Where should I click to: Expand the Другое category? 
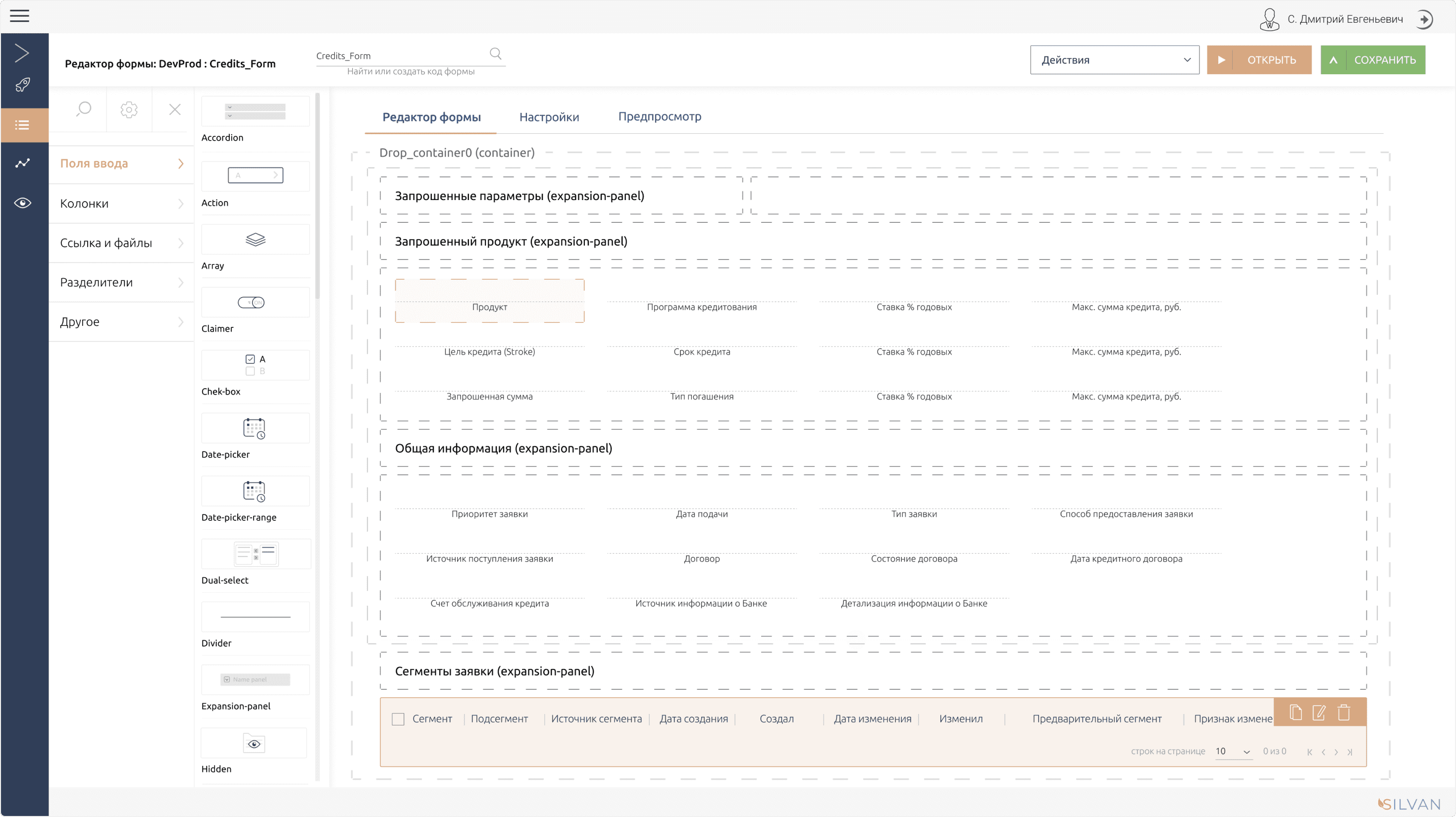tap(121, 321)
